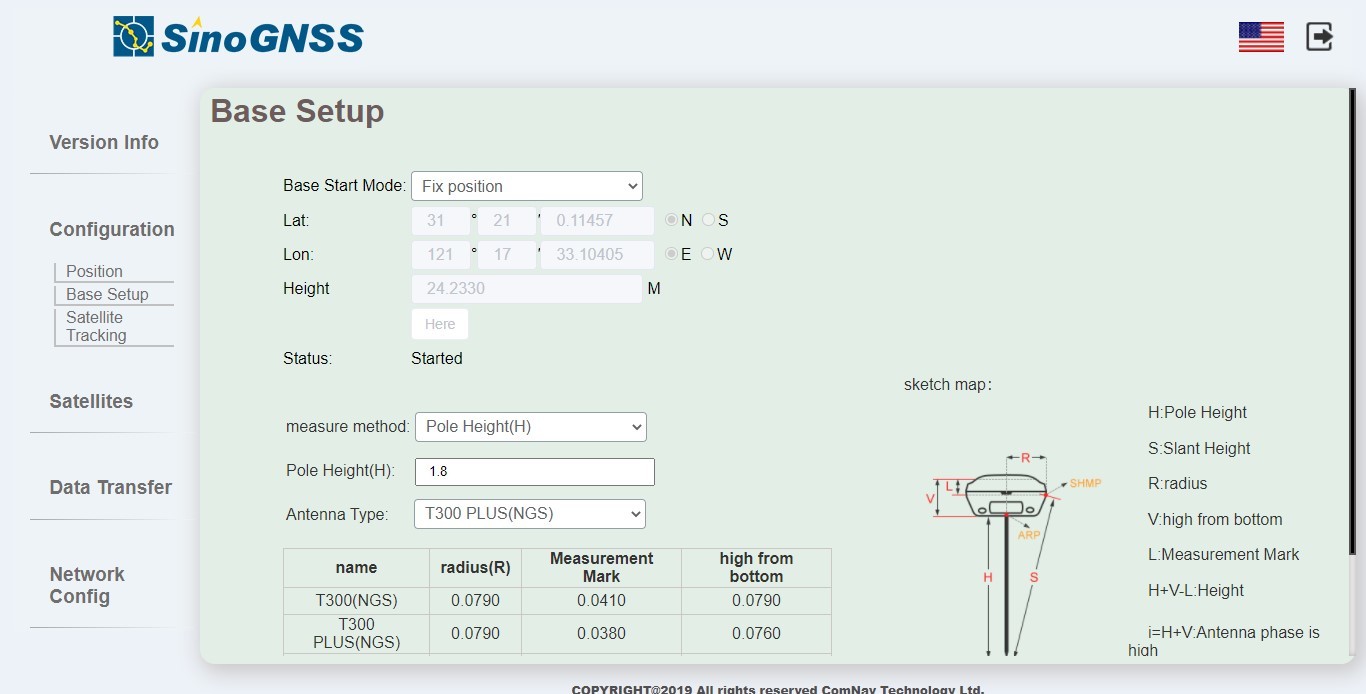Click the logout exit icon

[x=1320, y=37]
